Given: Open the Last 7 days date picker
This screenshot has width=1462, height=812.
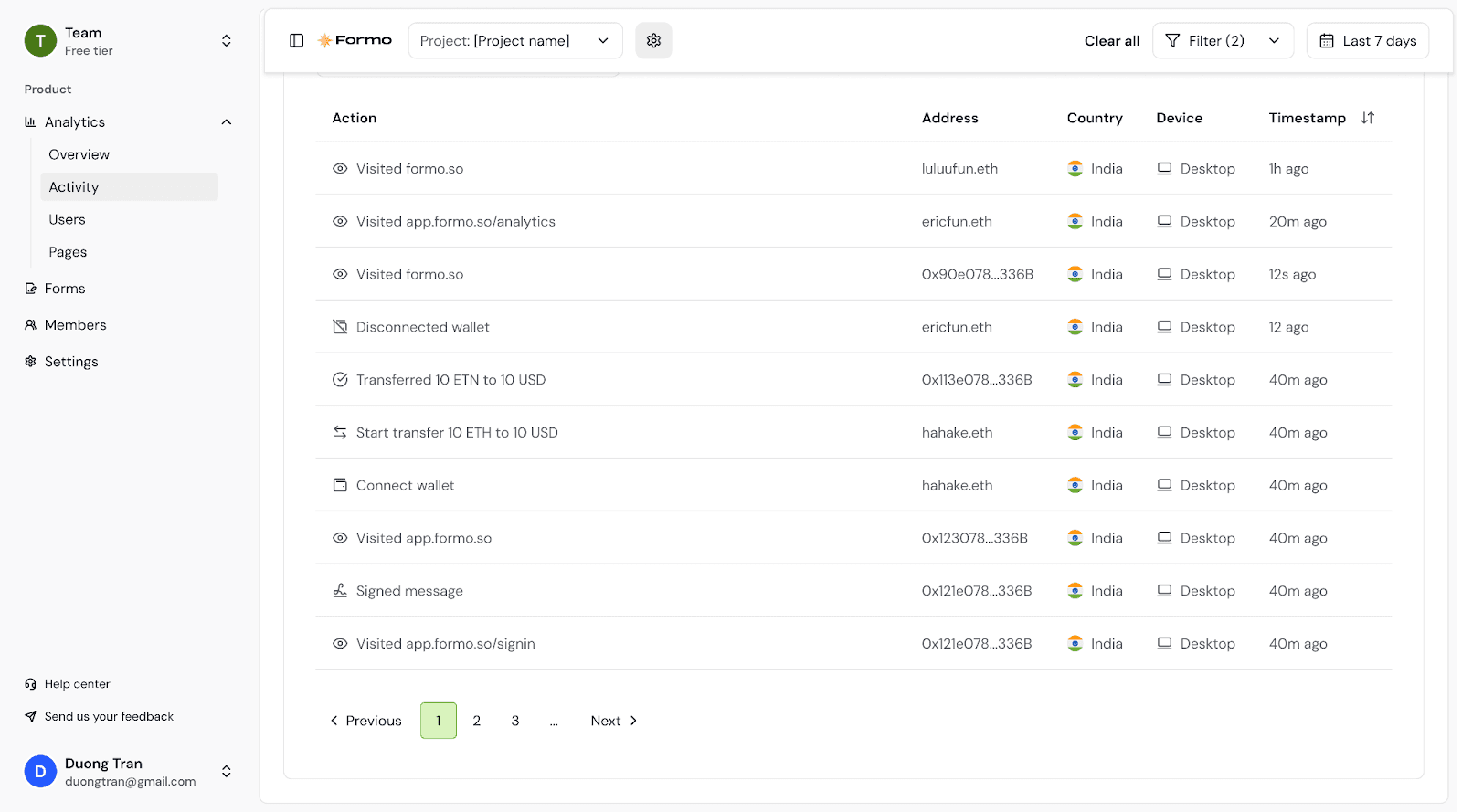Looking at the screenshot, I should (x=1368, y=40).
